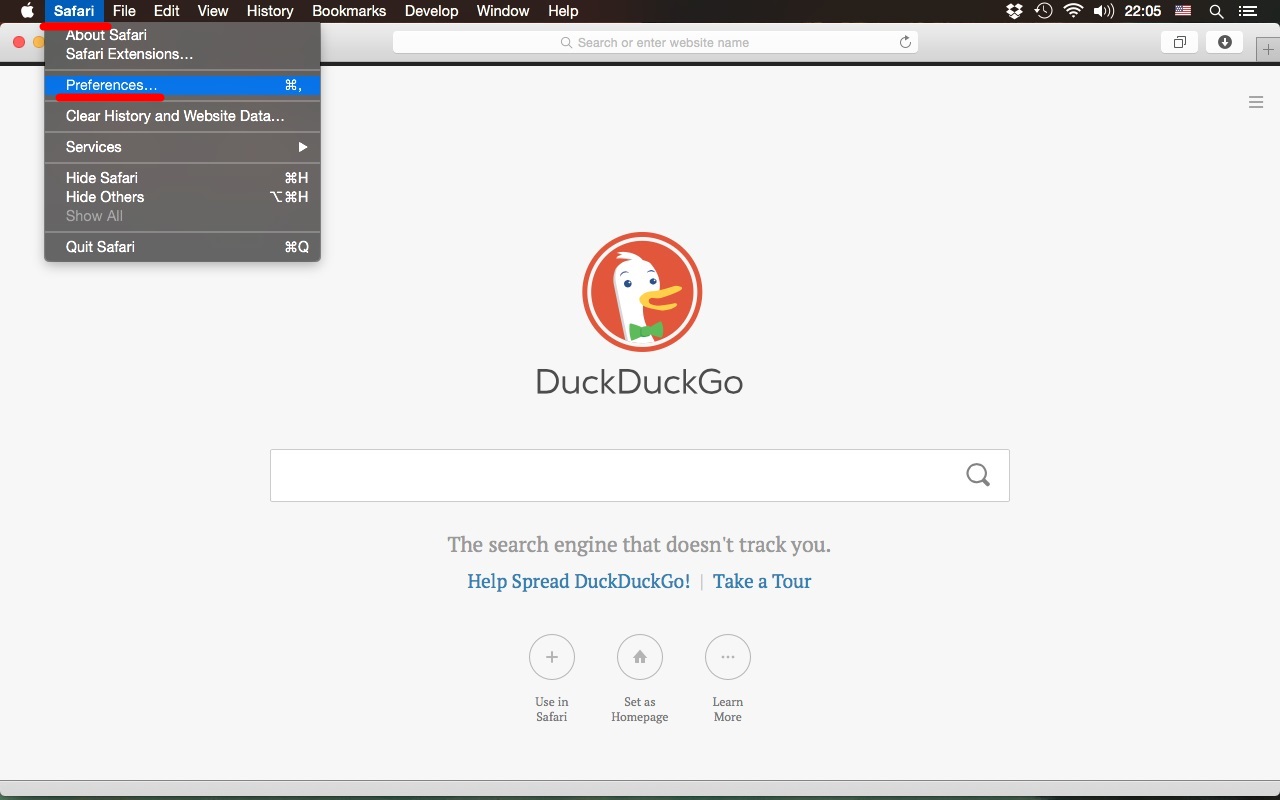Click the Learn More ellipsis icon
Screen dimensions: 1280x800
[728, 657]
